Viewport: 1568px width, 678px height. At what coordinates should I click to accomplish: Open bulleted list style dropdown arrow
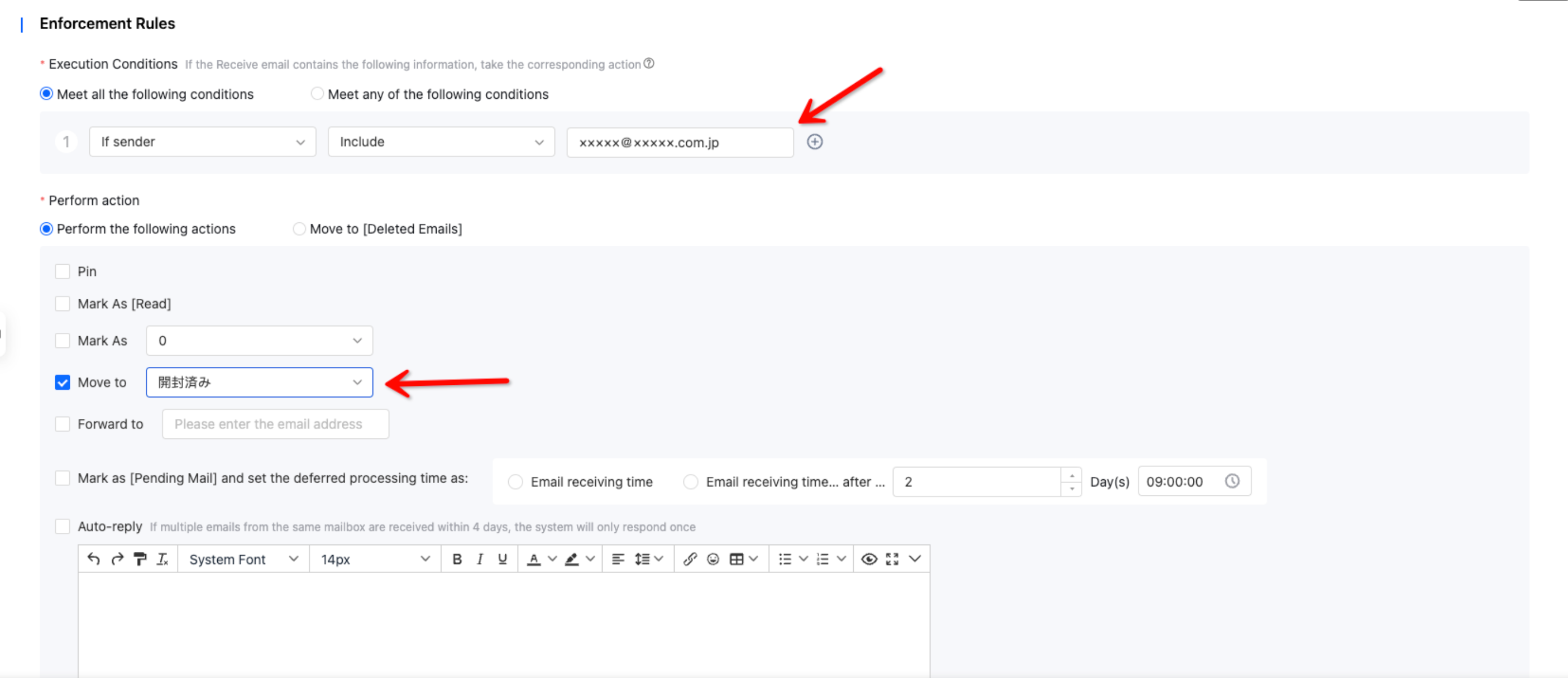(x=804, y=558)
